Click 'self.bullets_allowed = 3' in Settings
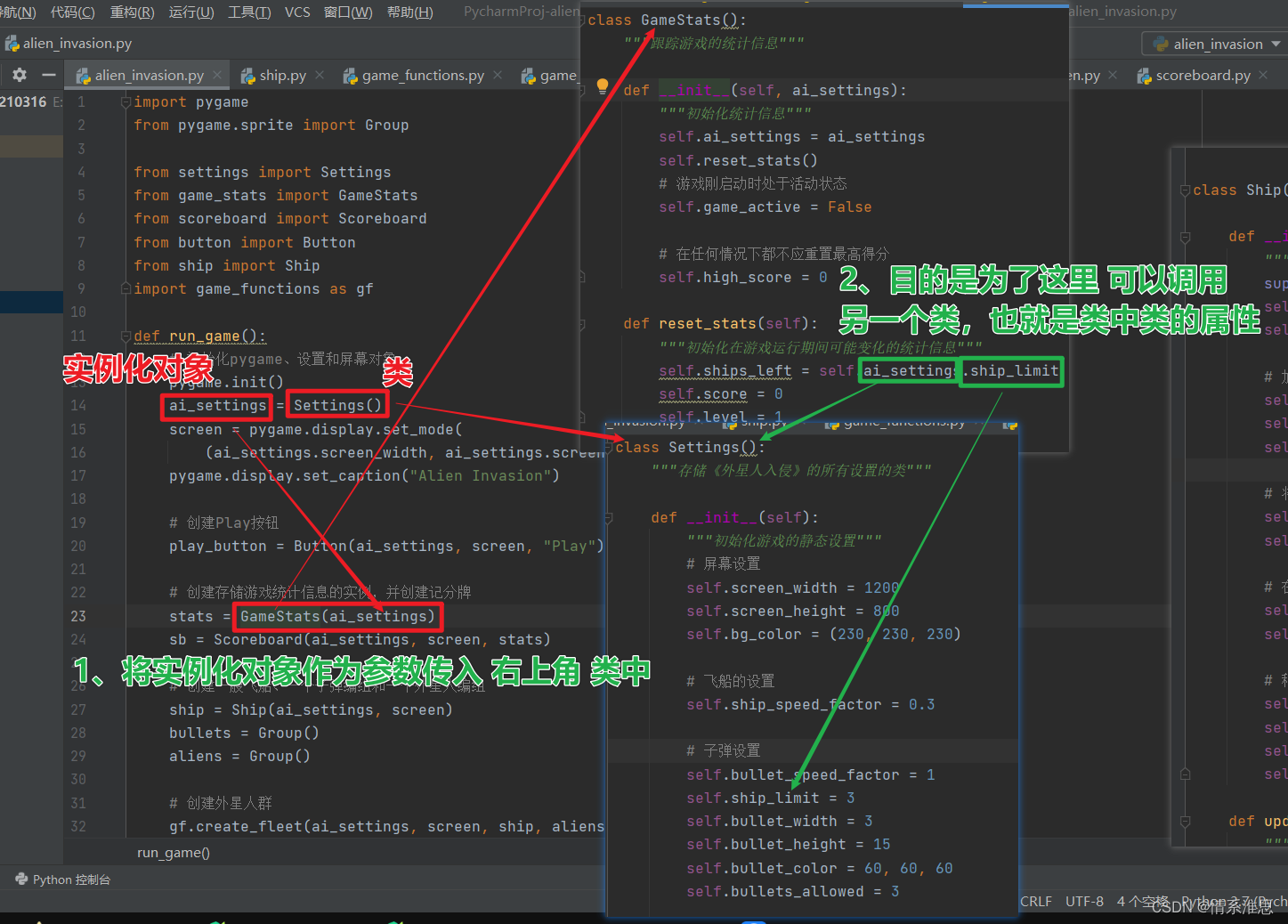Screen dimensions: 1288x924 (793, 891)
